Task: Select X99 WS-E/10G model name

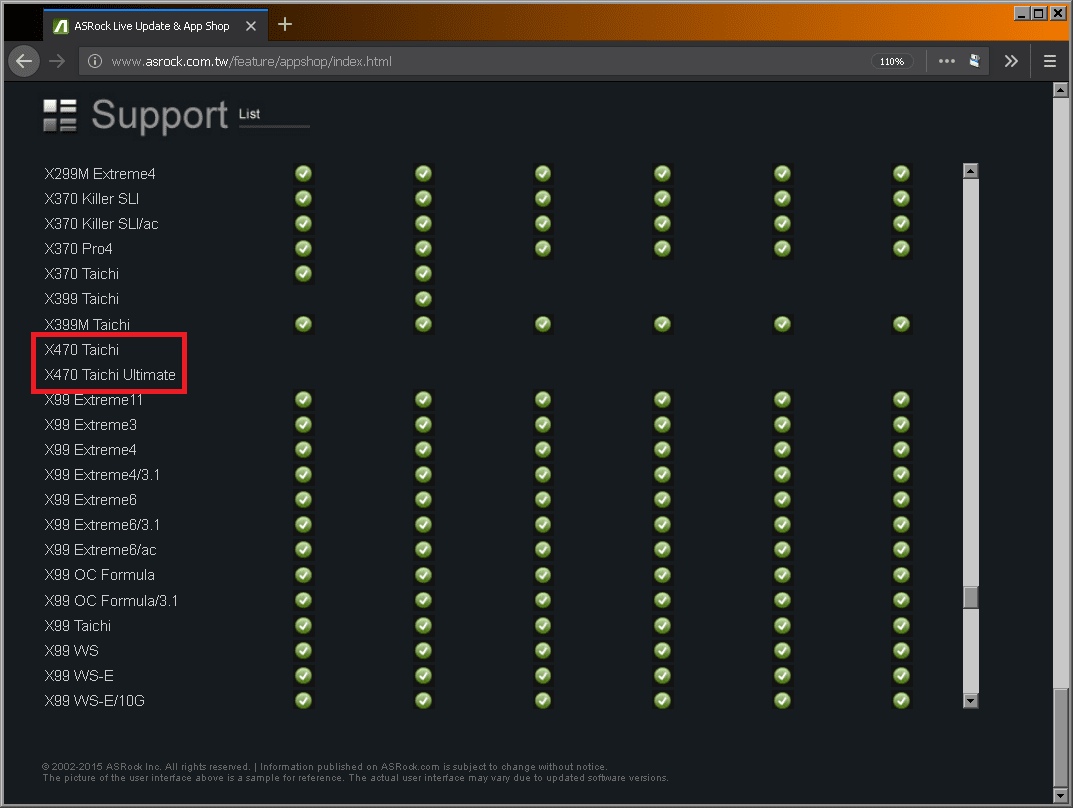Action: point(94,701)
